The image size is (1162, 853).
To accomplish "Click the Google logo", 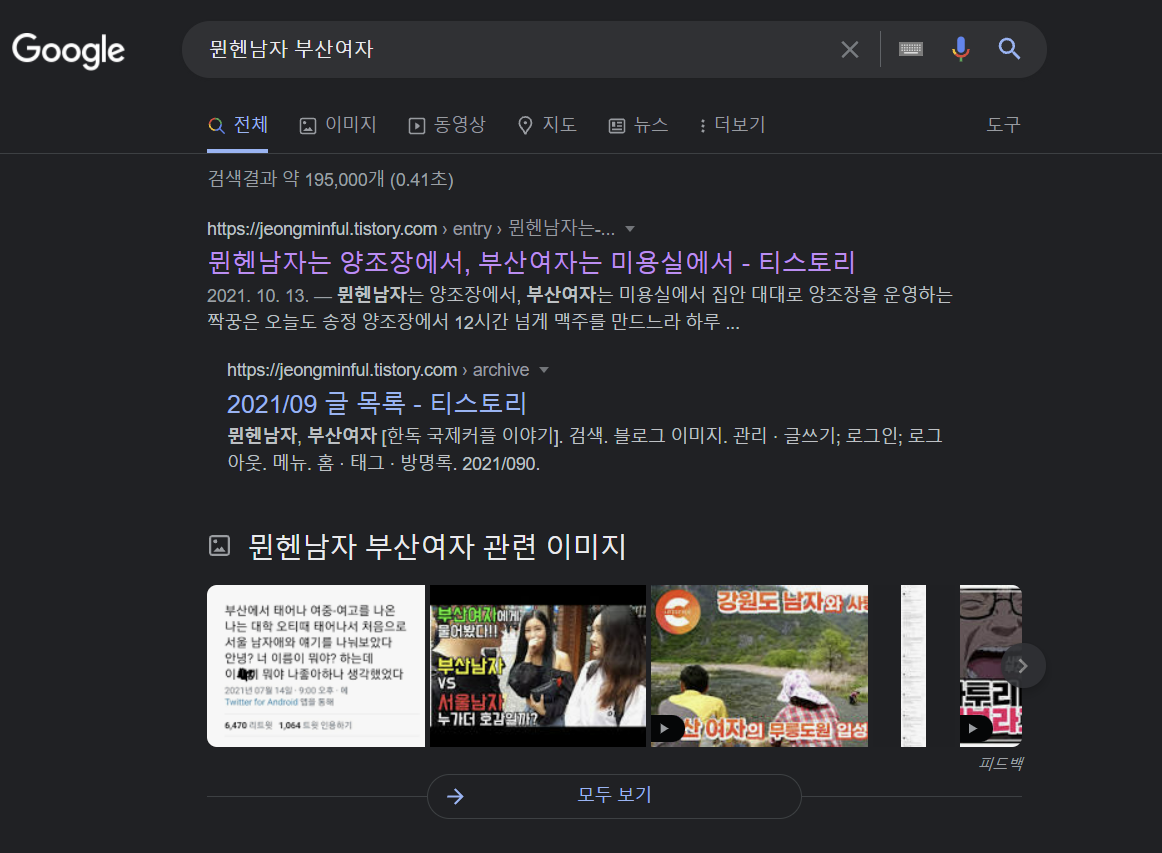I will click(x=68, y=50).
